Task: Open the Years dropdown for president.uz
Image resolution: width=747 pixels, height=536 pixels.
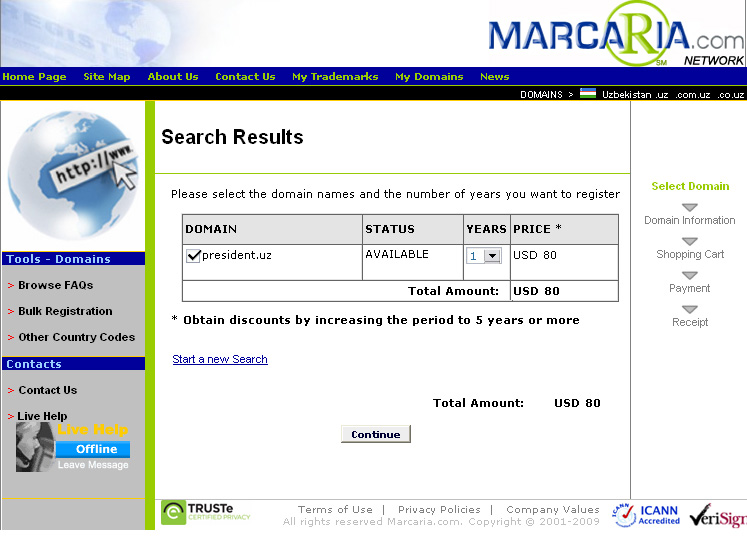Action: 491,256
